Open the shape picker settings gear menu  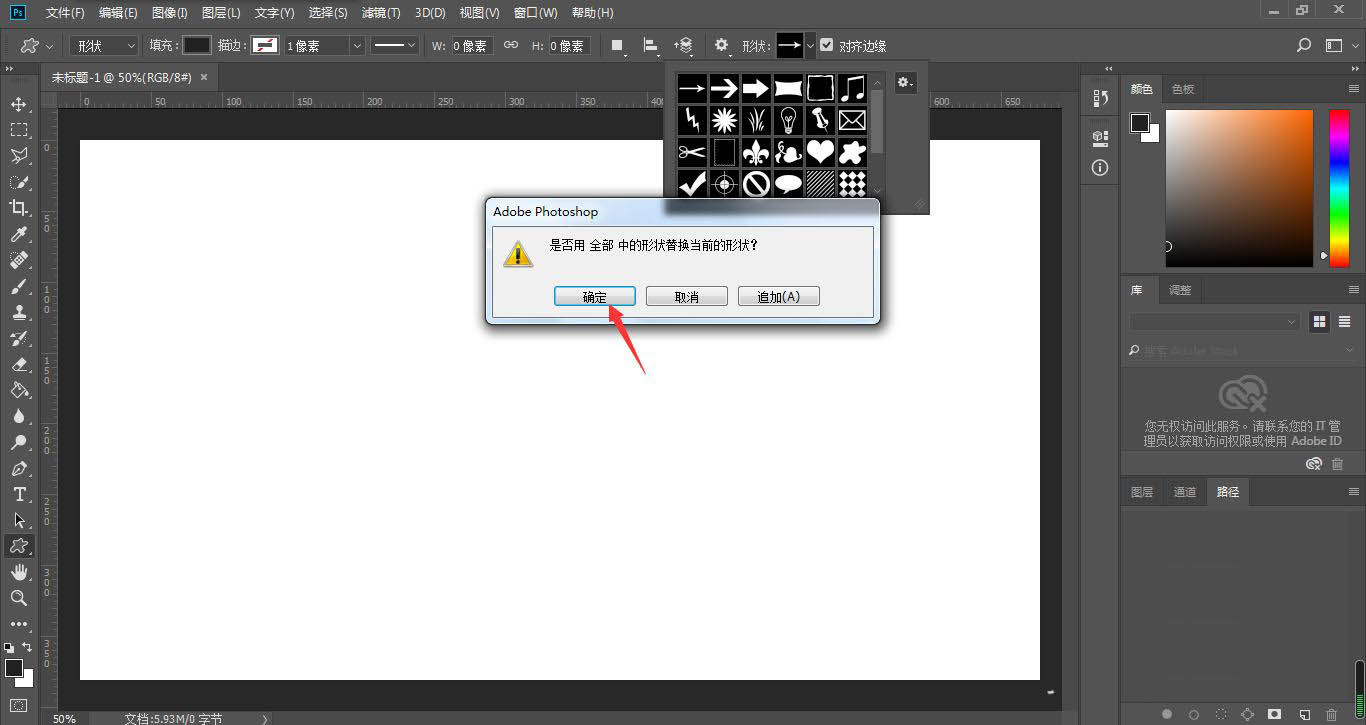point(905,82)
